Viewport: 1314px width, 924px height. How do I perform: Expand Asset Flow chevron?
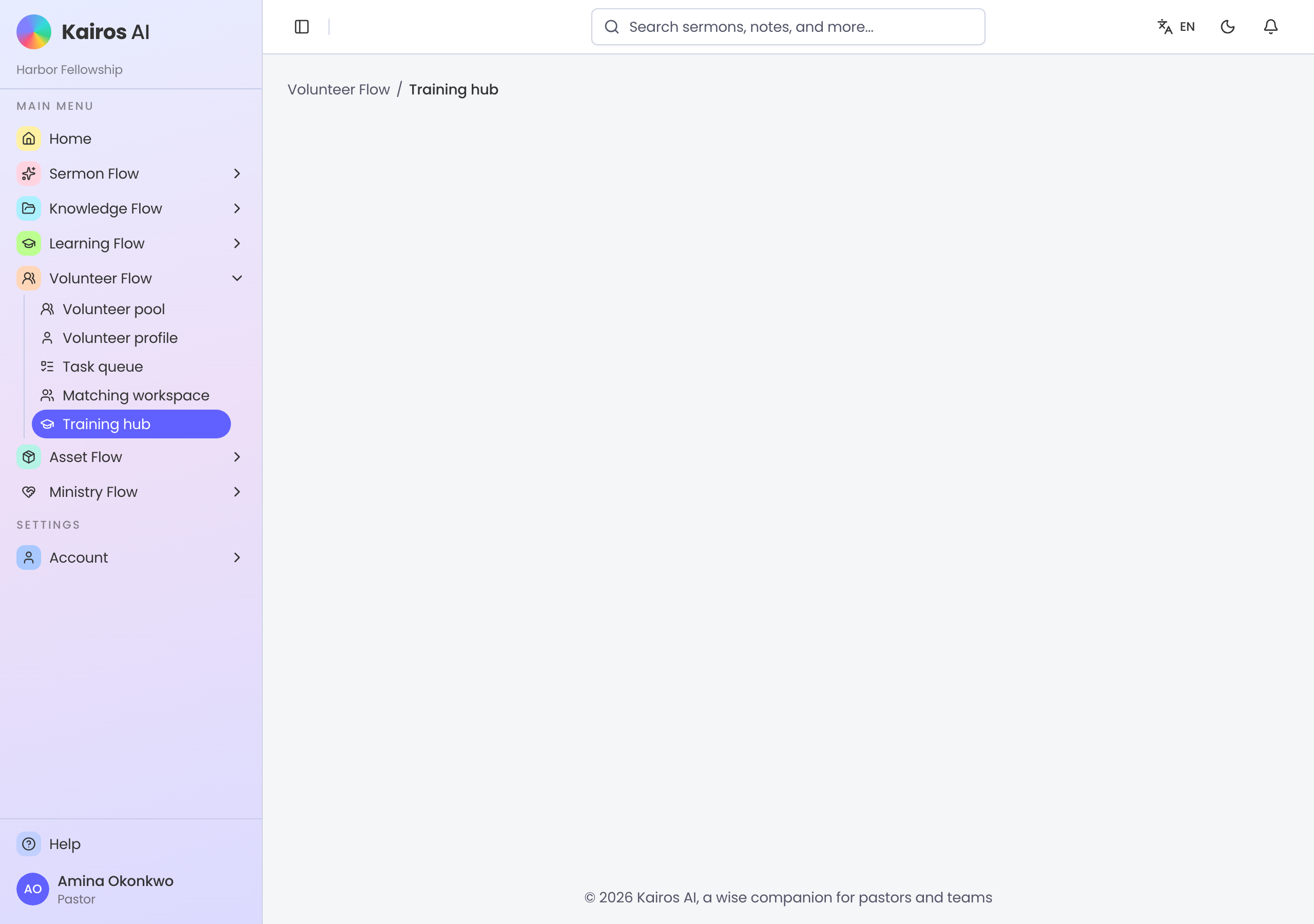tap(237, 457)
